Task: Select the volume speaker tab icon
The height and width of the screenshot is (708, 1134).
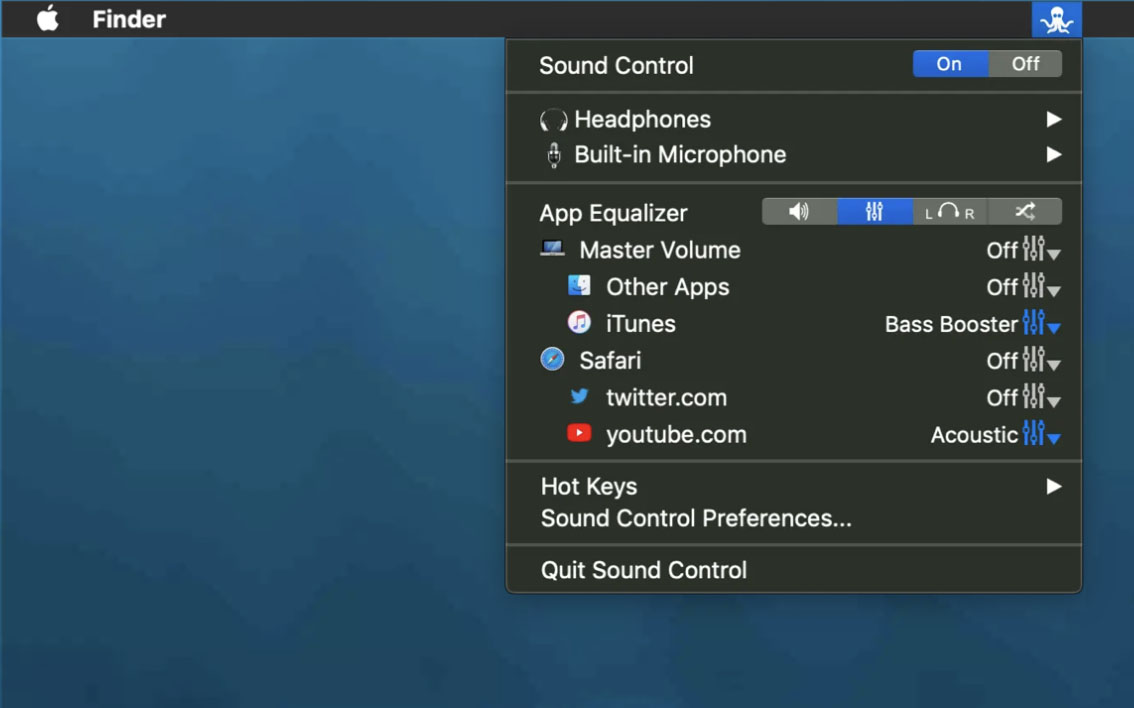Action: point(799,212)
